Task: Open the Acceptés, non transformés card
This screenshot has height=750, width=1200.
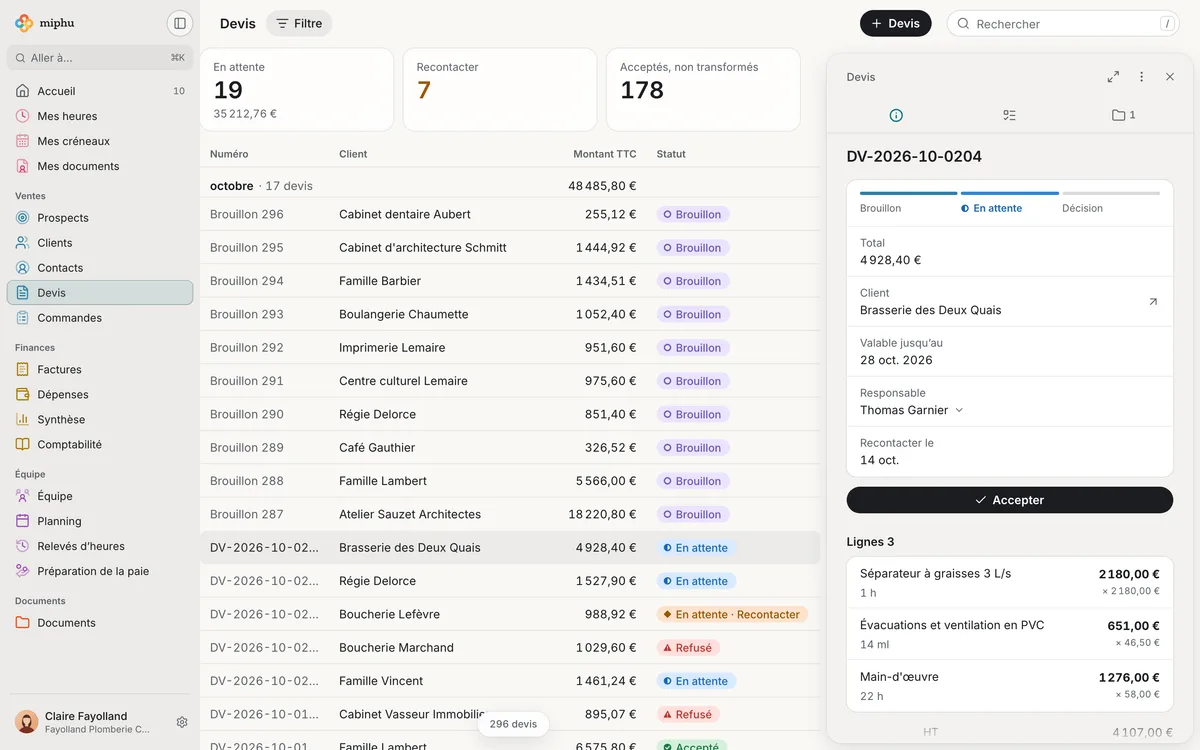Action: pyautogui.click(x=703, y=90)
